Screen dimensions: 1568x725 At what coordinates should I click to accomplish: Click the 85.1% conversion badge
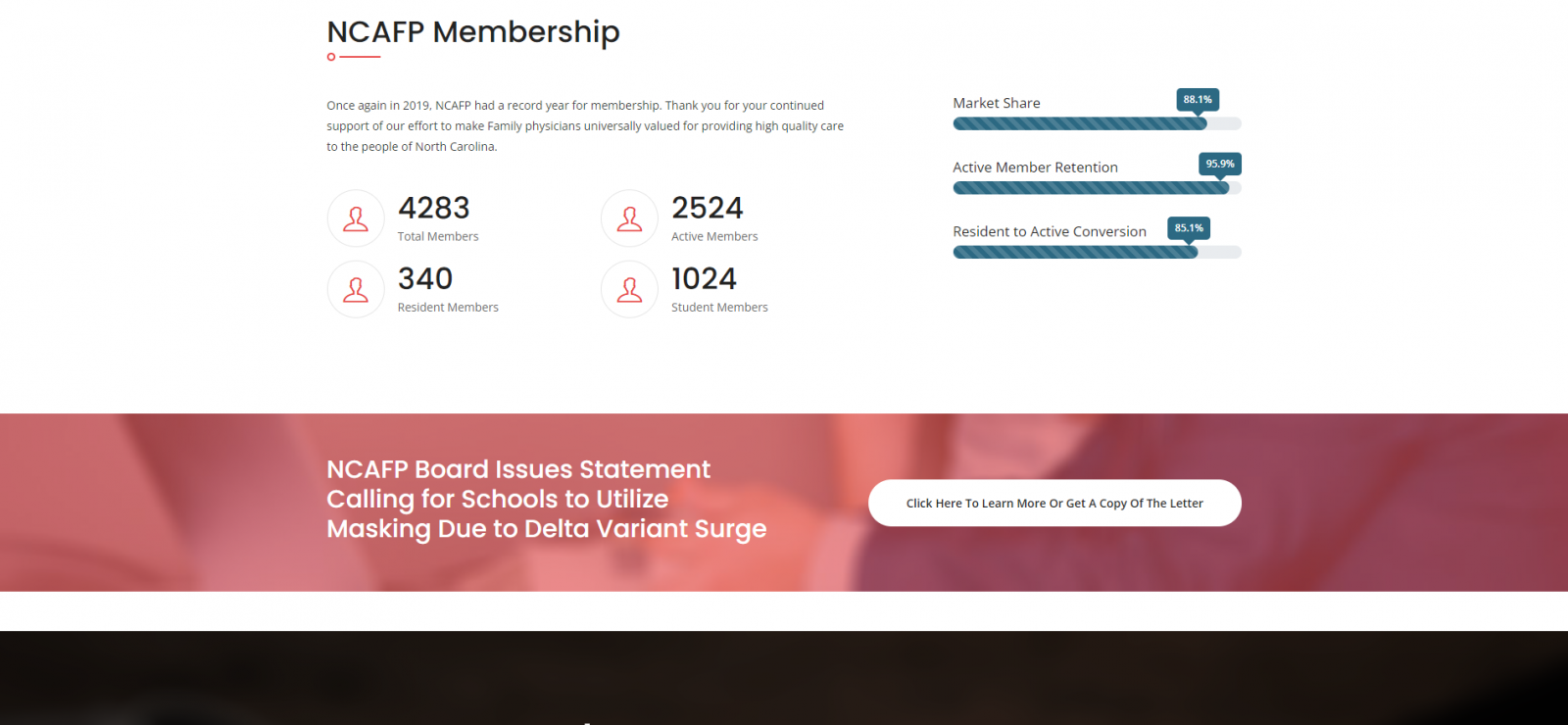(x=1189, y=228)
